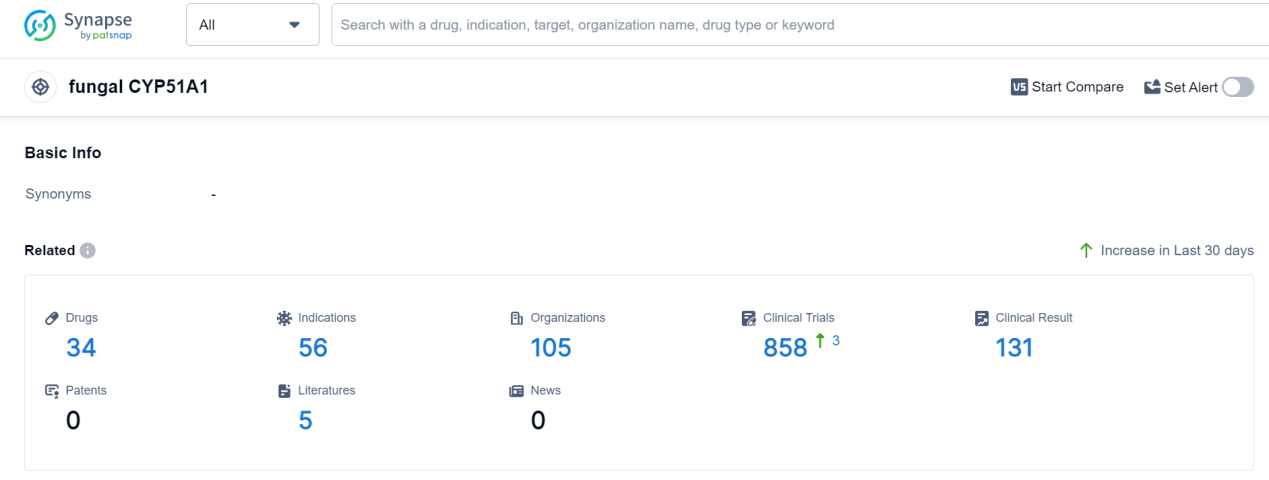Click the Clinical Trials icon
The width and height of the screenshot is (1269, 480).
click(x=749, y=318)
